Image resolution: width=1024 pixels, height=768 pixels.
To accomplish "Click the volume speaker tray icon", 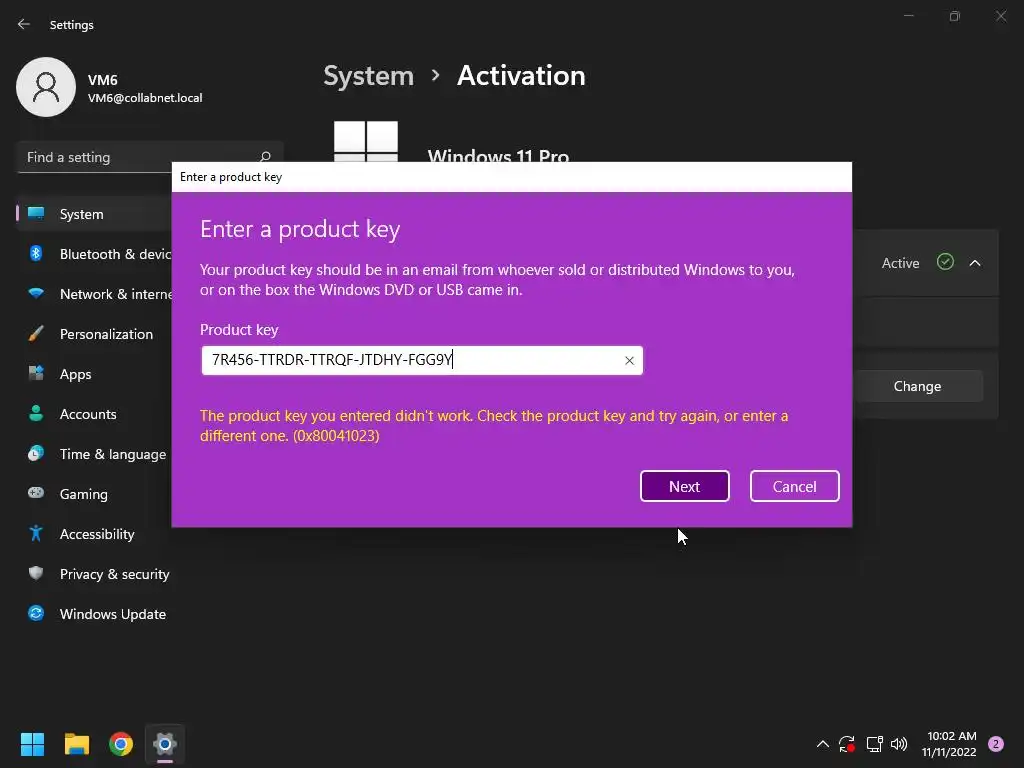I will 899,744.
